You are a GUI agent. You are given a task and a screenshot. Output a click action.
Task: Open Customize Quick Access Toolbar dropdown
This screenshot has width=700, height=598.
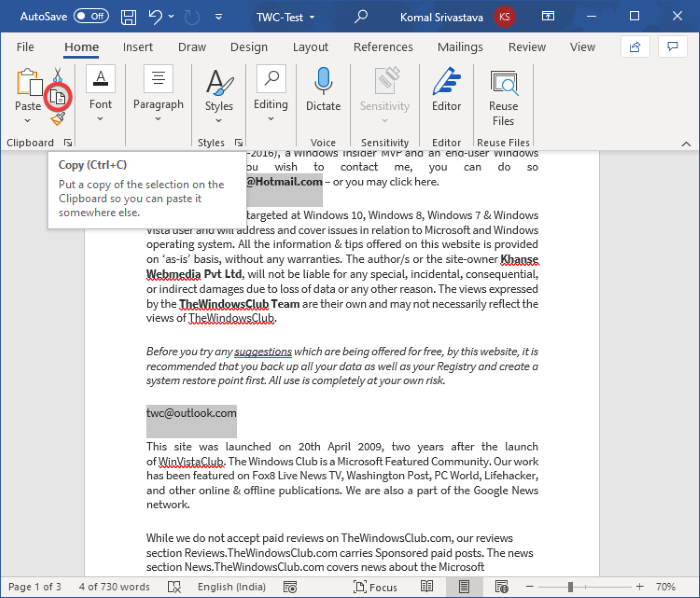point(219,17)
